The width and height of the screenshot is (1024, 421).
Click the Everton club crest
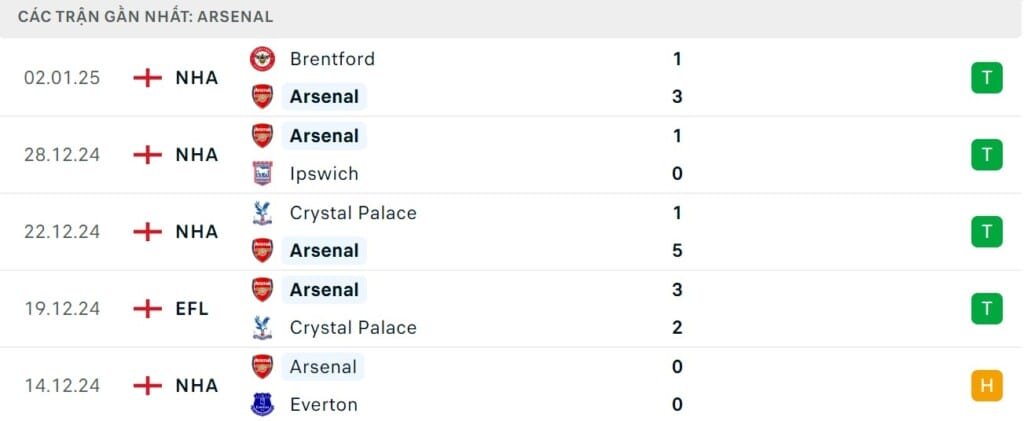[262, 404]
